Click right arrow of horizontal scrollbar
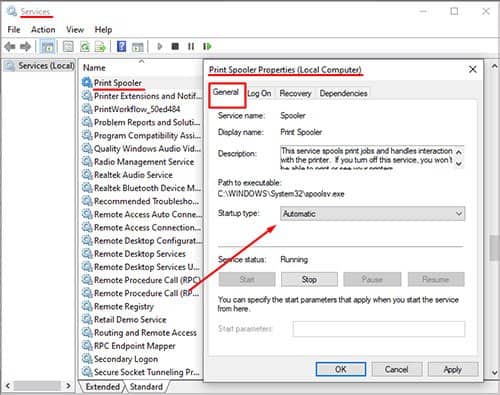500x395 pixels. click(x=68, y=386)
